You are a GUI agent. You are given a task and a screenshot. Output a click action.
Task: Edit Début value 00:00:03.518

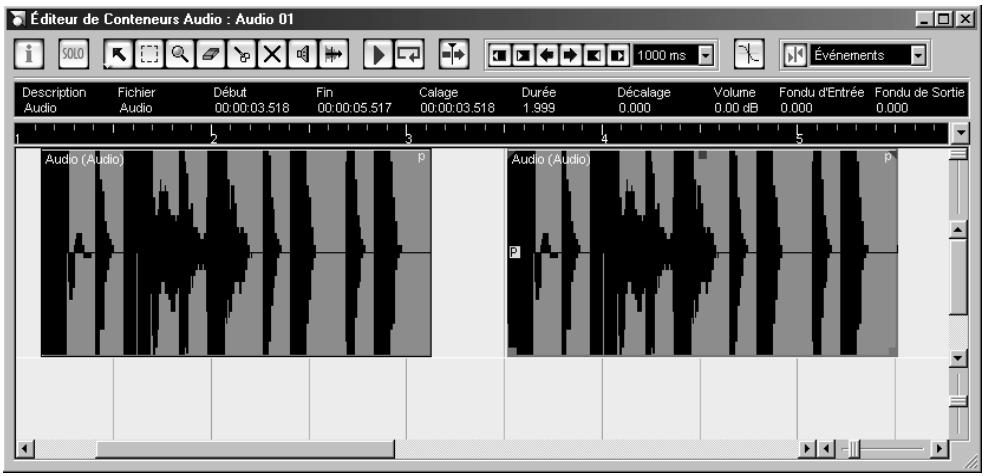tap(252, 108)
